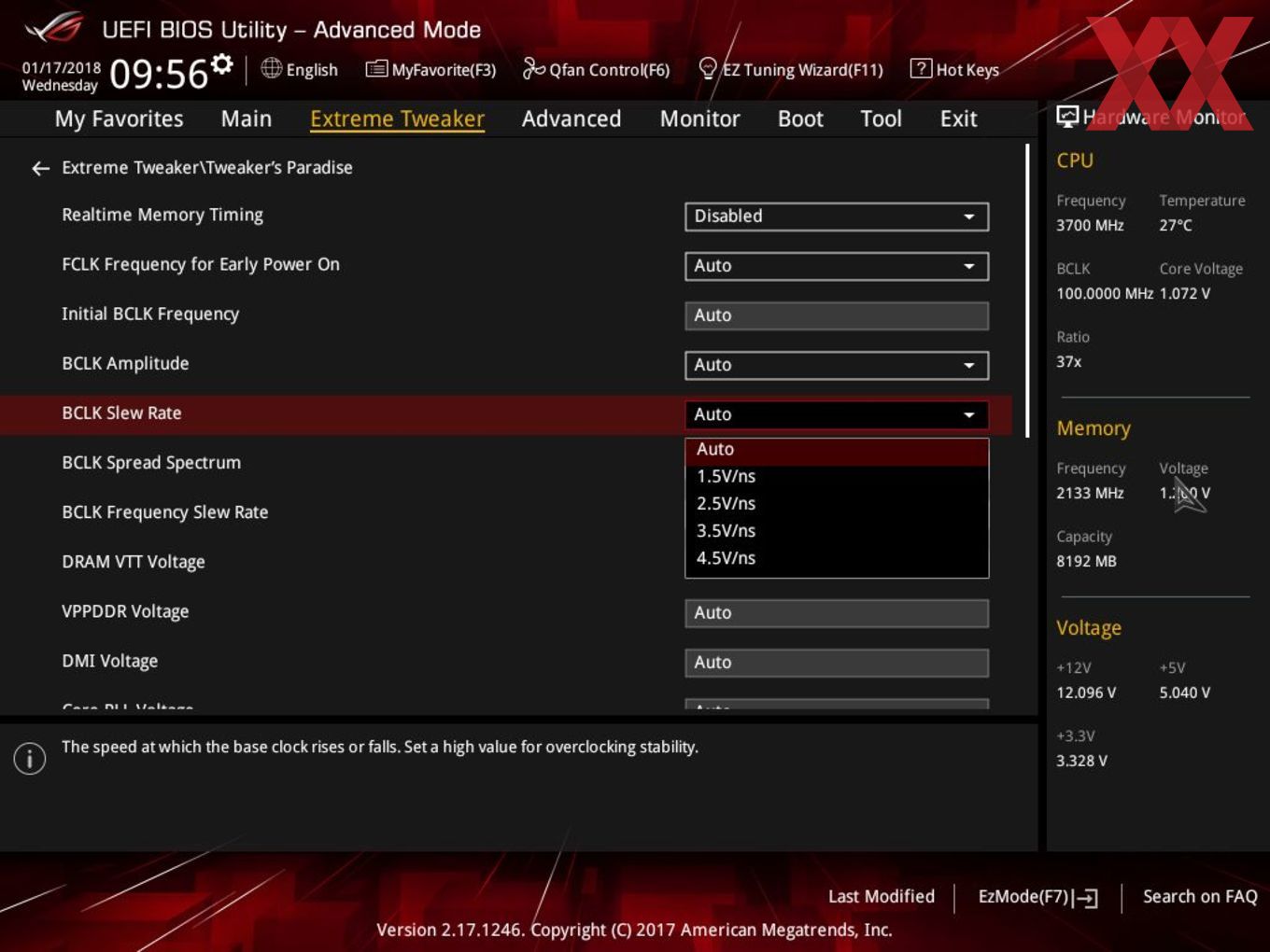Click Last Modified button
The width and height of the screenshot is (1270, 952).
tap(882, 896)
